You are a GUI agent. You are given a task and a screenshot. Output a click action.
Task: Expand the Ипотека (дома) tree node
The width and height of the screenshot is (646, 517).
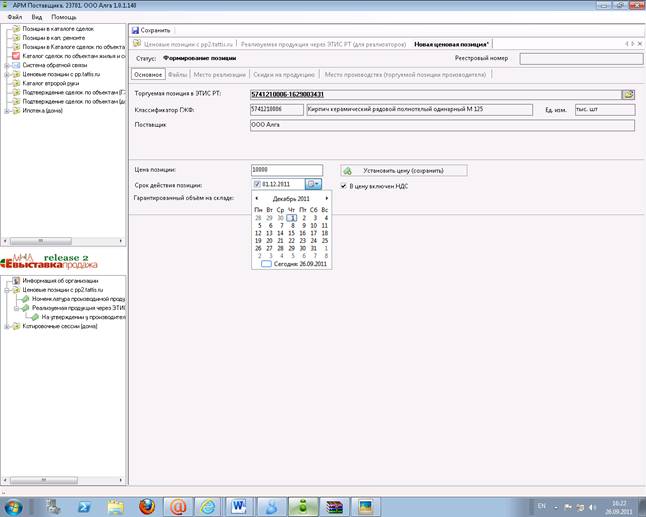coord(6,111)
